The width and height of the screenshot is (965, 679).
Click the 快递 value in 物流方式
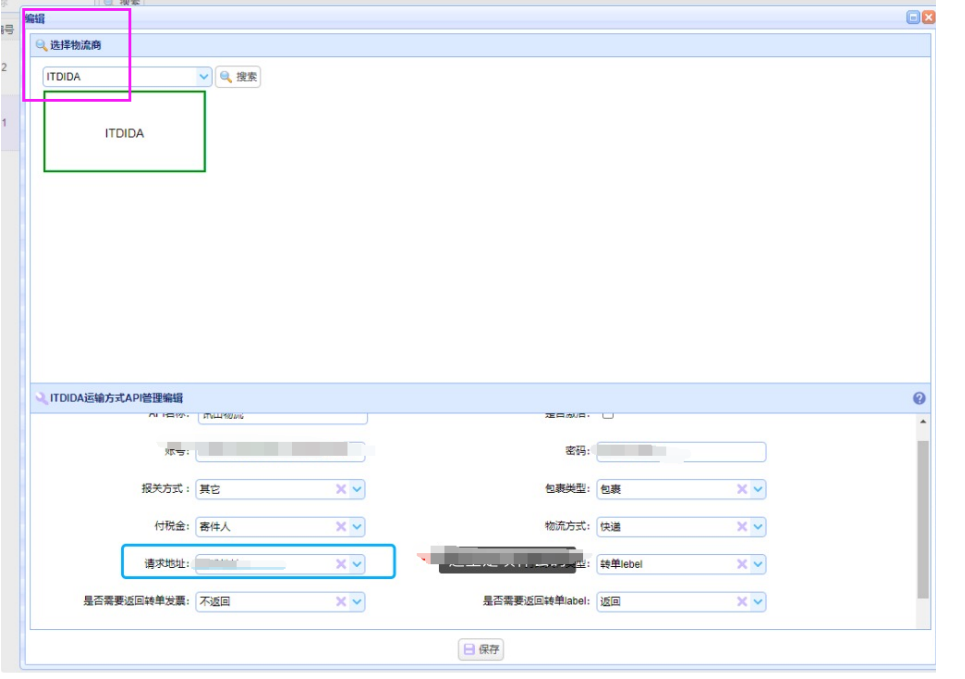[611, 527]
